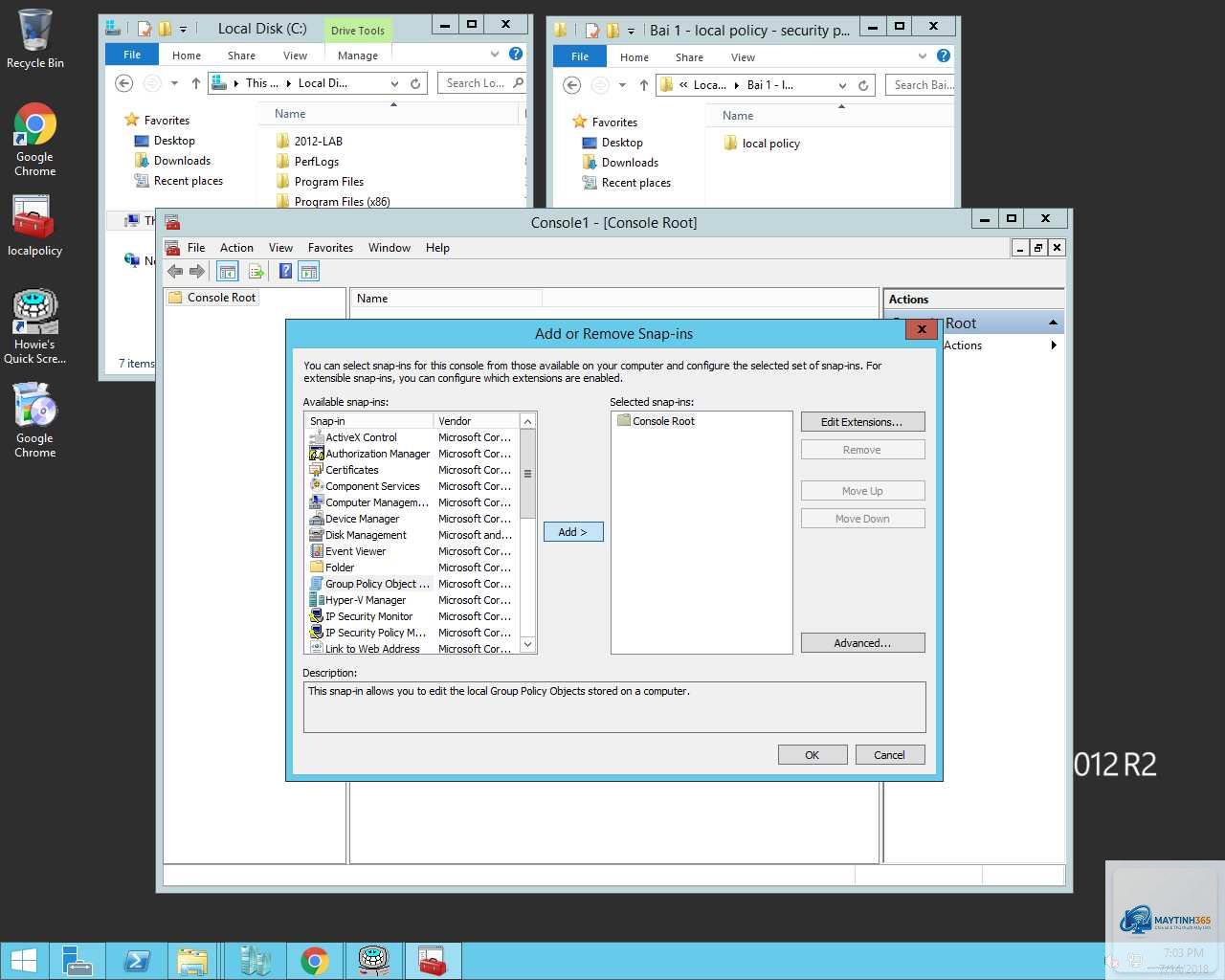Open the Recycle Bin desktop icon
Screen dimensions: 1225x980
click(x=35, y=39)
